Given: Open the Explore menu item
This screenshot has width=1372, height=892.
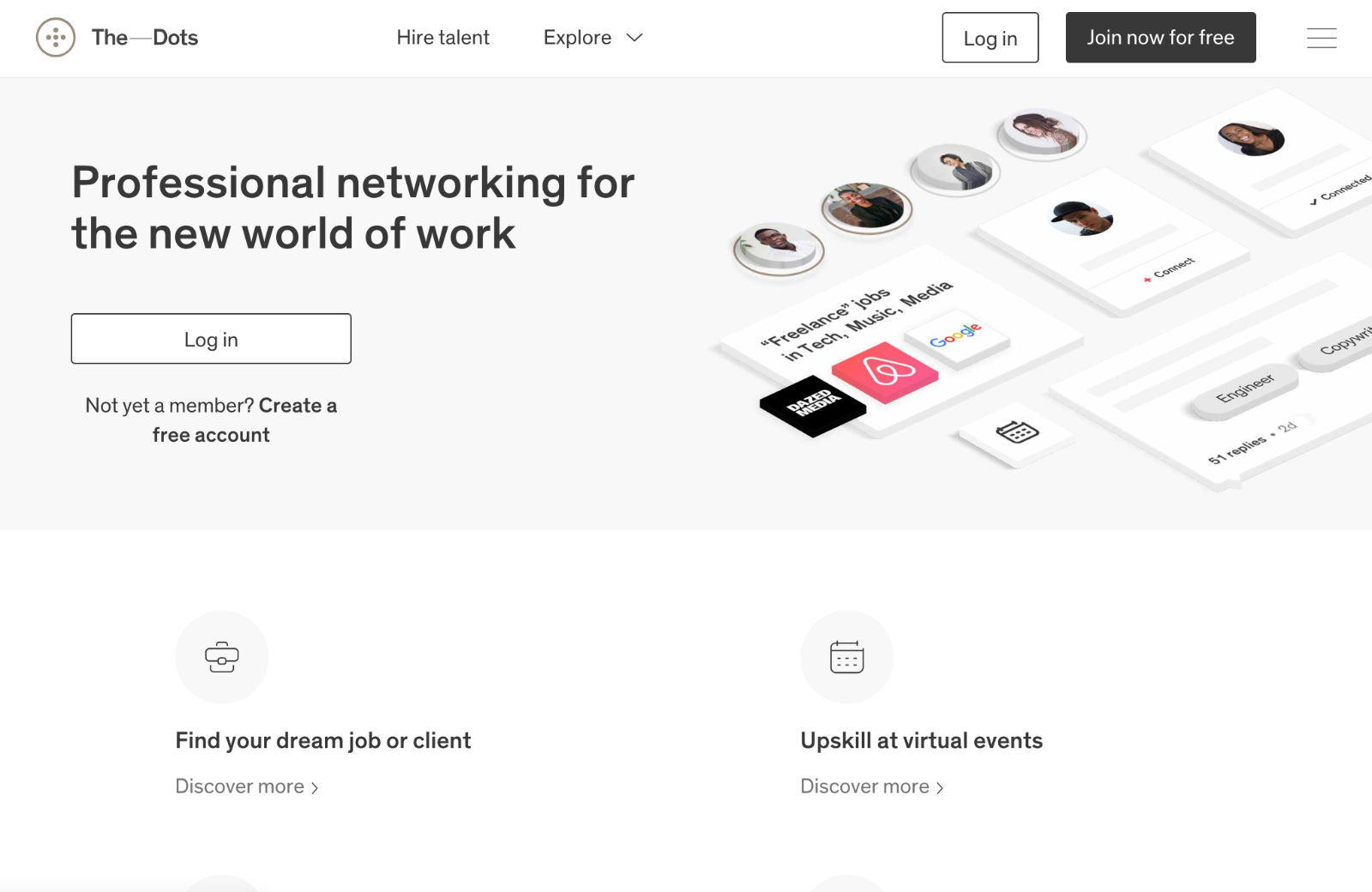Looking at the screenshot, I should tap(577, 38).
